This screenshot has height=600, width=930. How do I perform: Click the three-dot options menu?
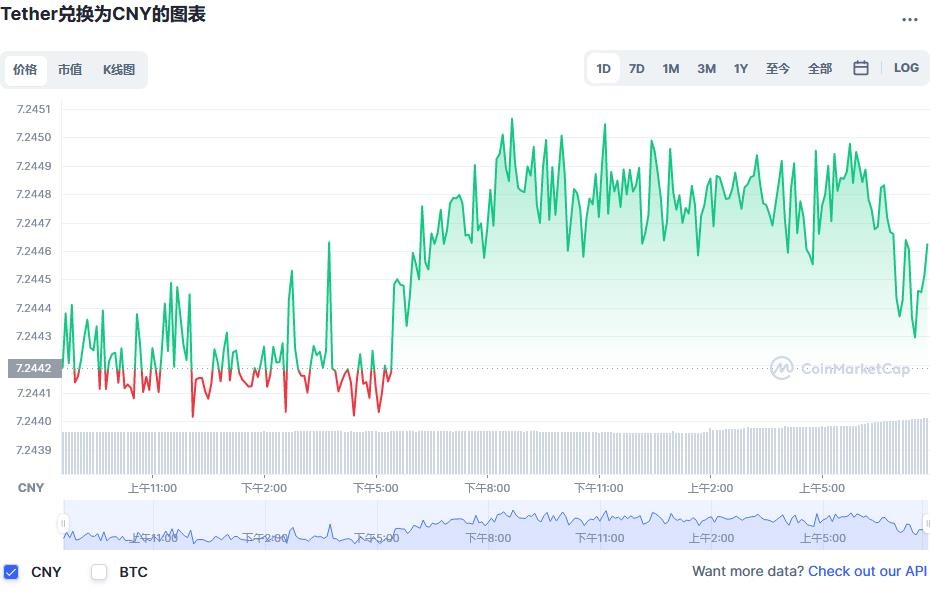pyautogui.click(x=909, y=19)
